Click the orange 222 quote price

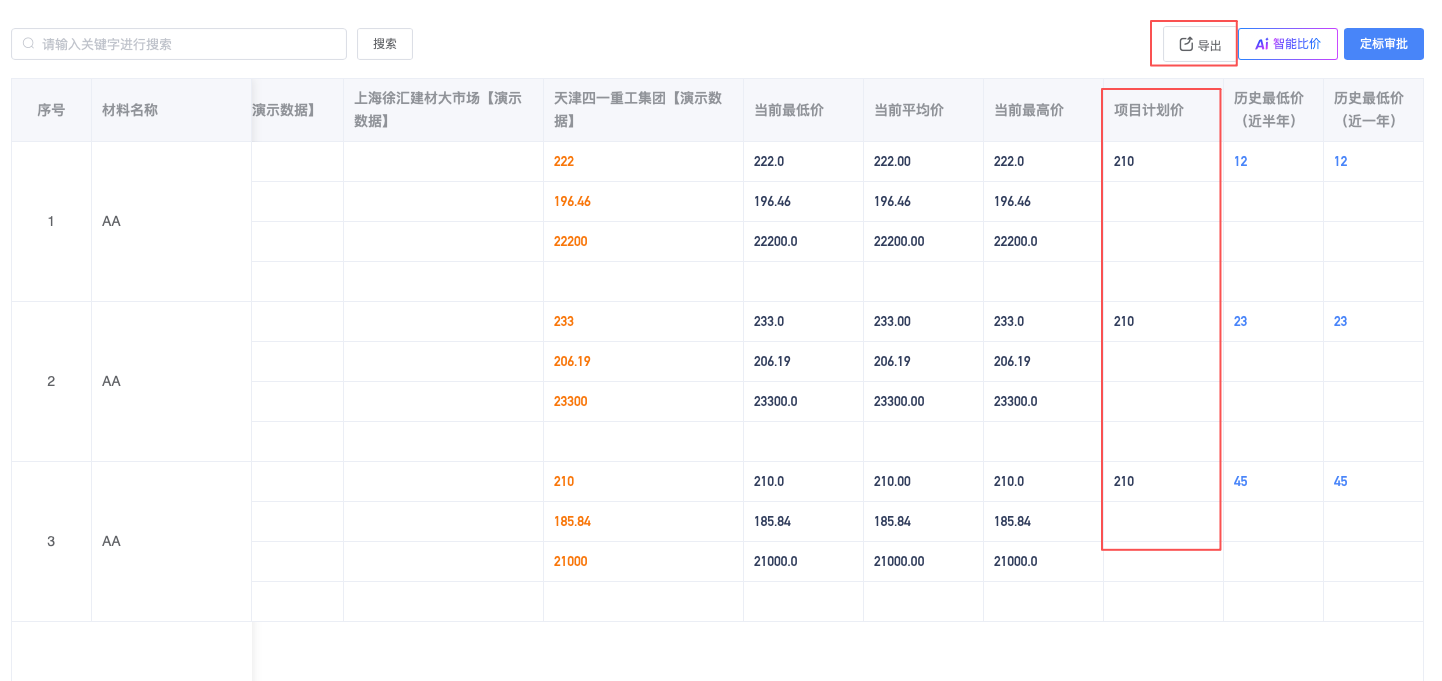pos(564,161)
